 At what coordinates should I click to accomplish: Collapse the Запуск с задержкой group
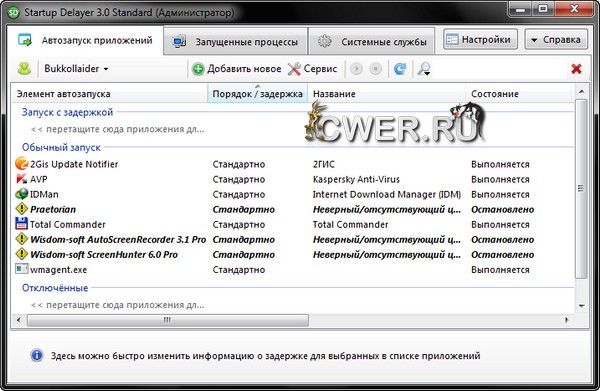(67, 112)
